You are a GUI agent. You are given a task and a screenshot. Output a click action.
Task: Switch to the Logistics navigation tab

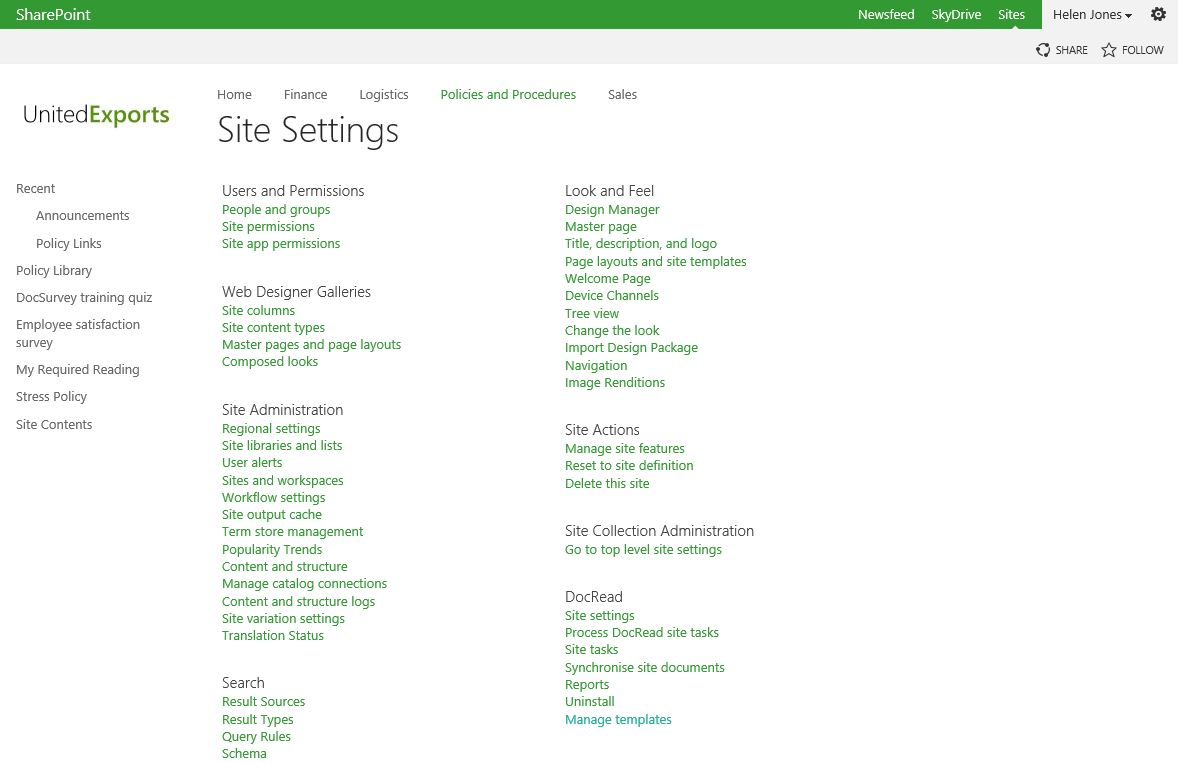coord(384,95)
